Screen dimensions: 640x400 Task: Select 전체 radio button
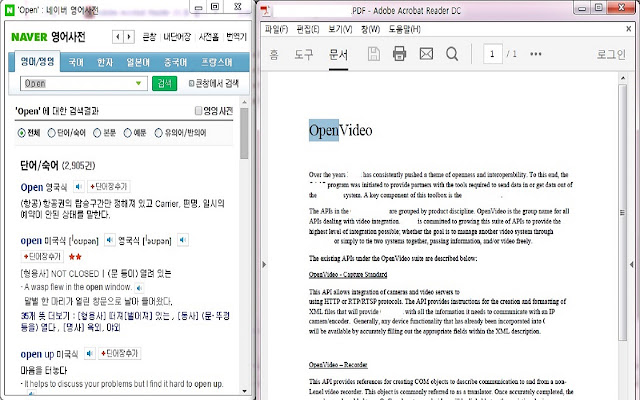coord(22,133)
